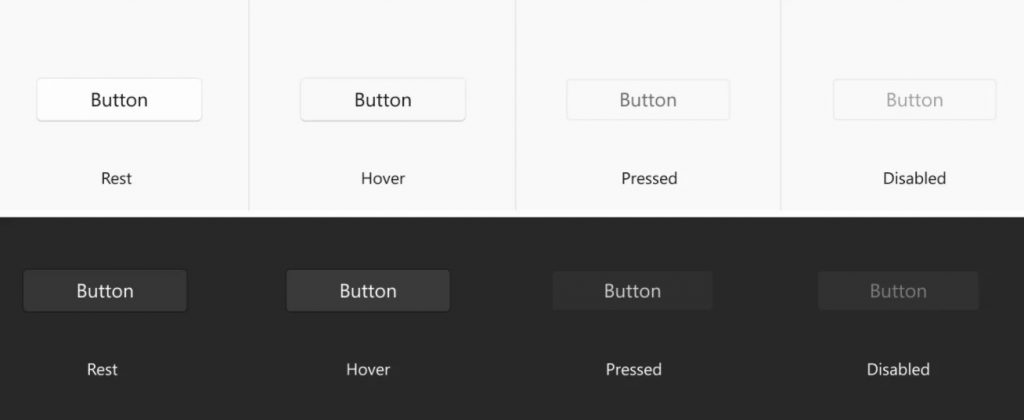Click the dark theme Disabled state button
The width and height of the screenshot is (1024, 420).
point(898,291)
